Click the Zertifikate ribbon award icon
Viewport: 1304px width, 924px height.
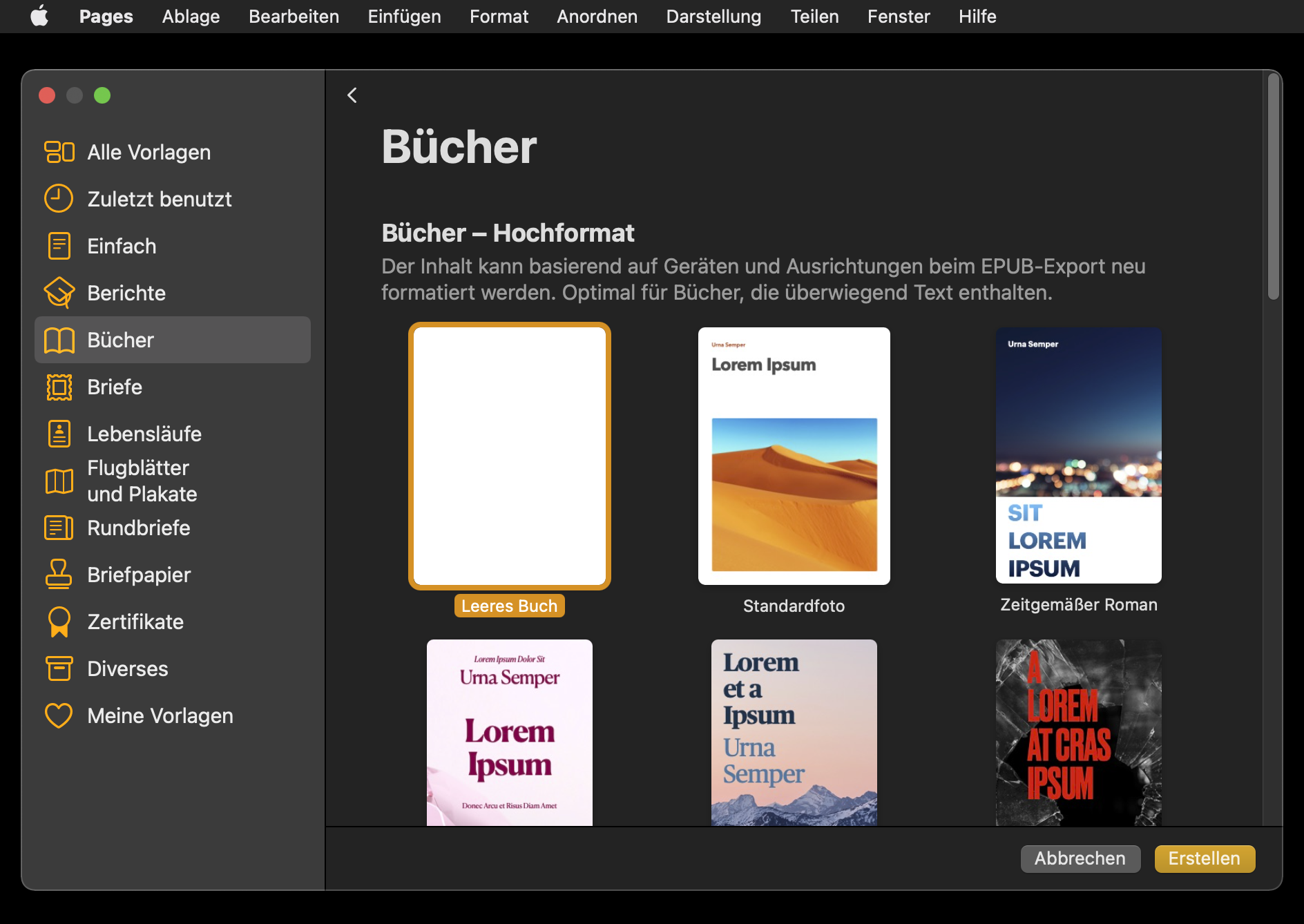(59, 622)
